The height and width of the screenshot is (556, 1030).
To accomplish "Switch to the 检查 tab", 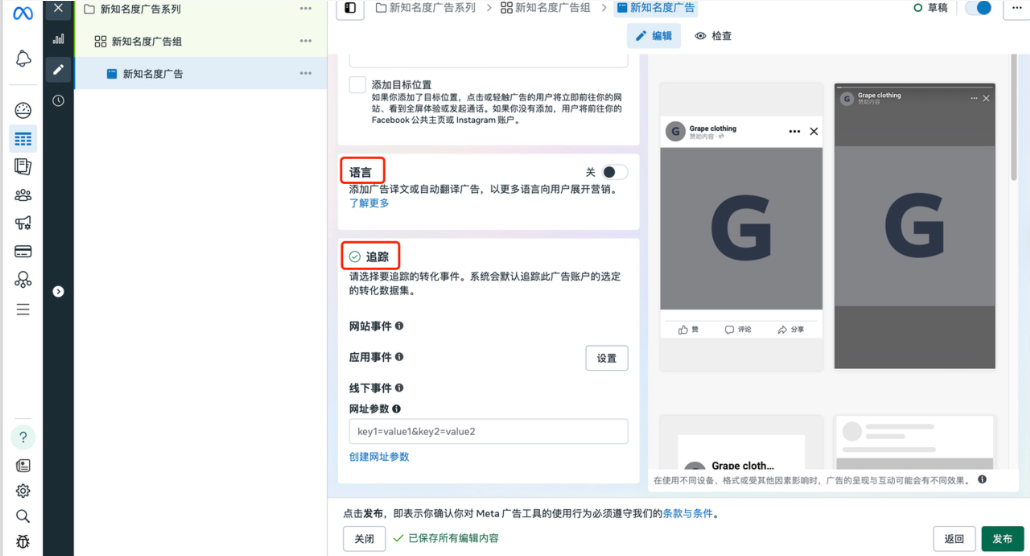I will (713, 36).
